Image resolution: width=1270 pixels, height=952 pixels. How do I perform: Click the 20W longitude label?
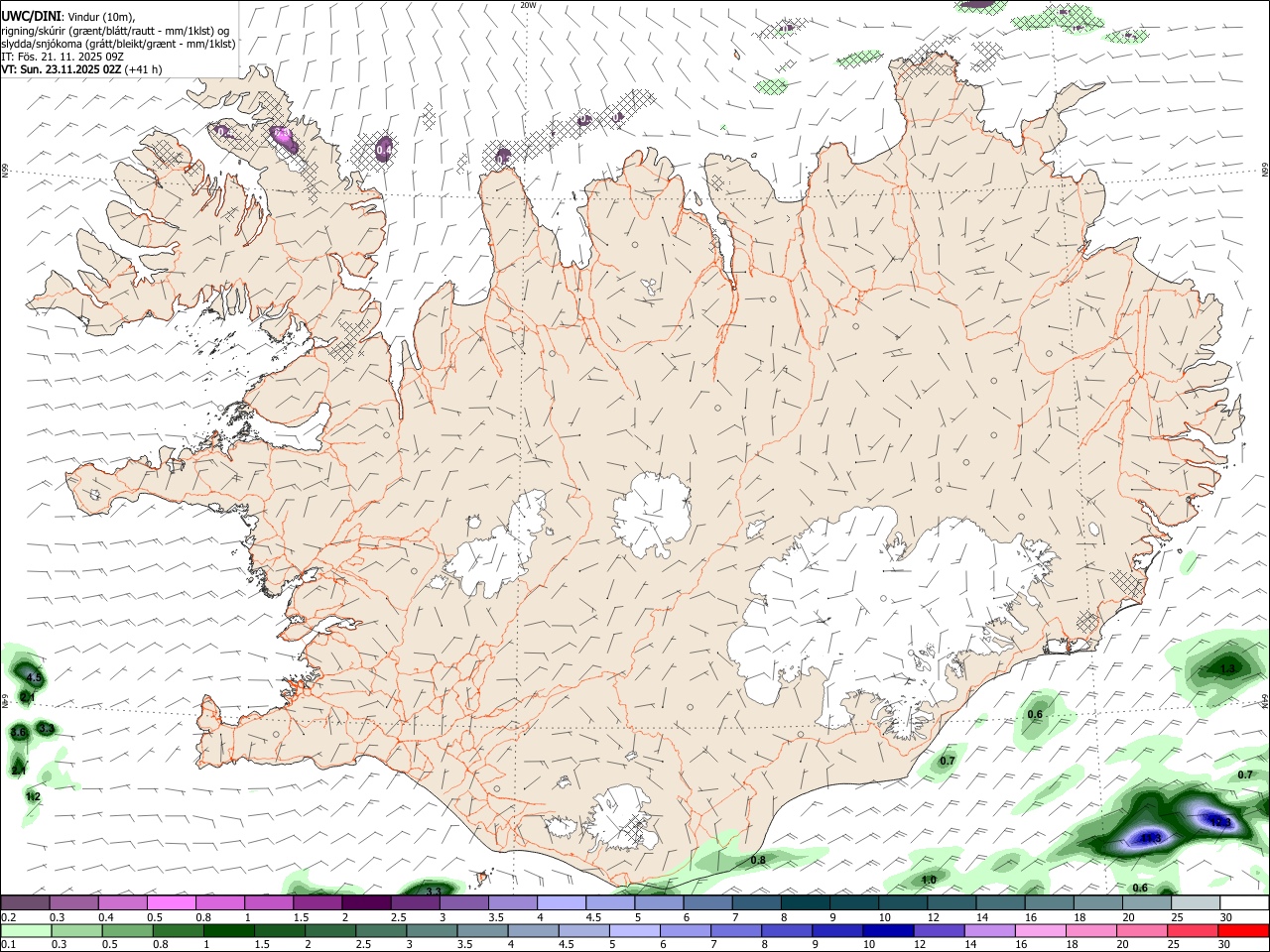point(528,5)
